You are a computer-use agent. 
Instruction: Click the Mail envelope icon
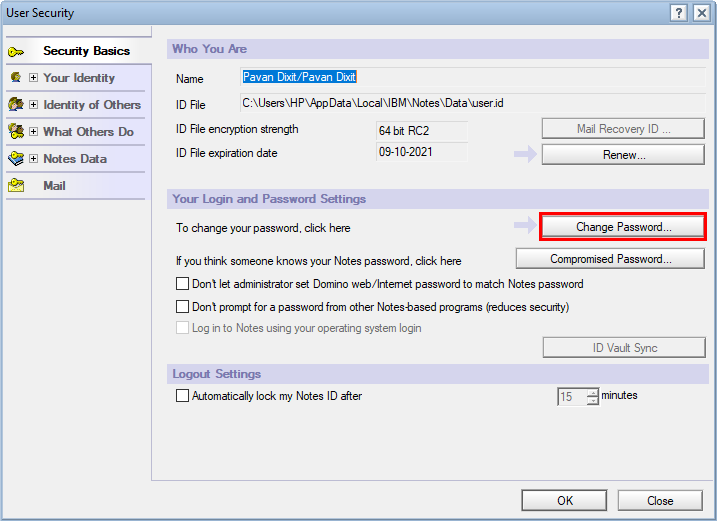[x=16, y=186]
